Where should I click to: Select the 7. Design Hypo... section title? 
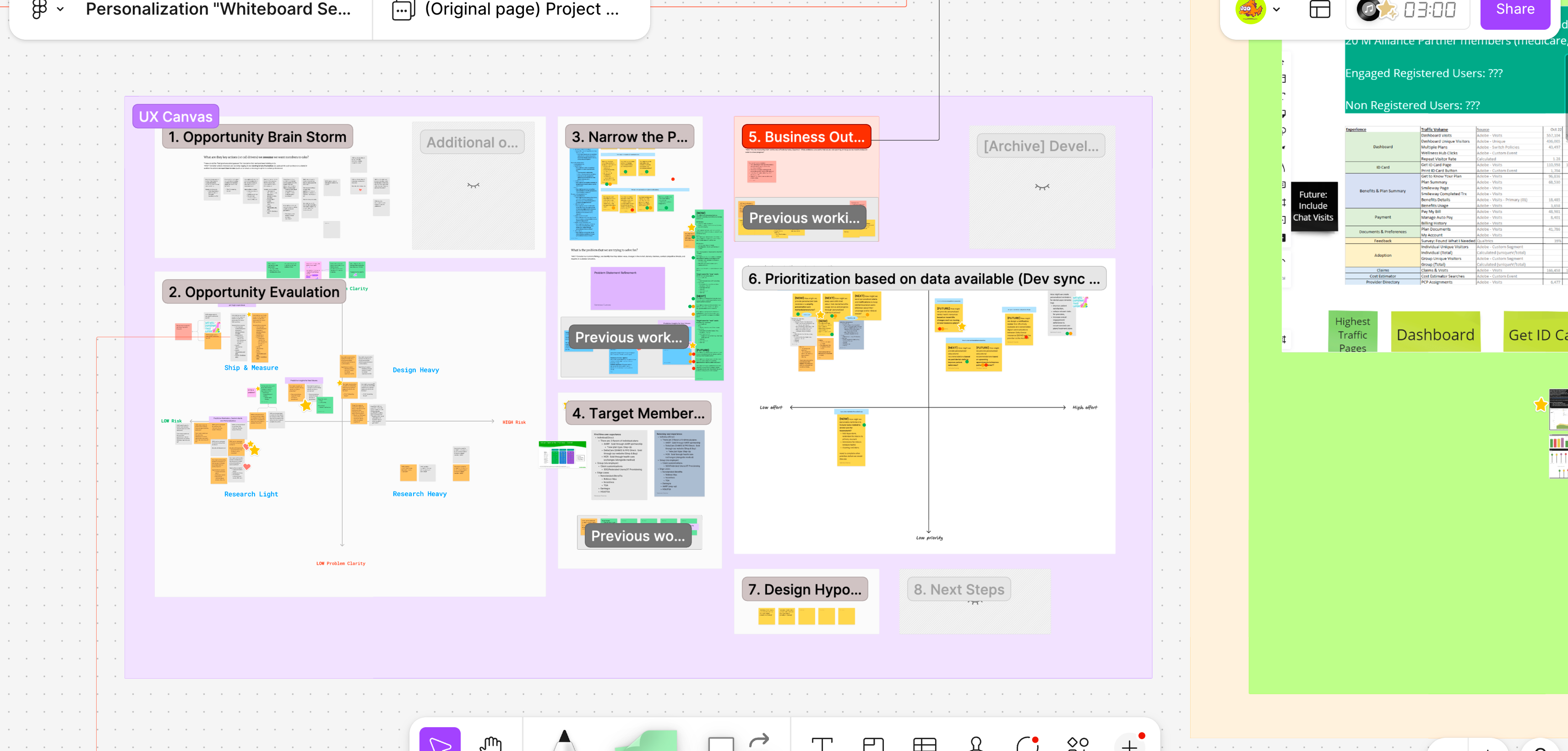[x=804, y=589]
